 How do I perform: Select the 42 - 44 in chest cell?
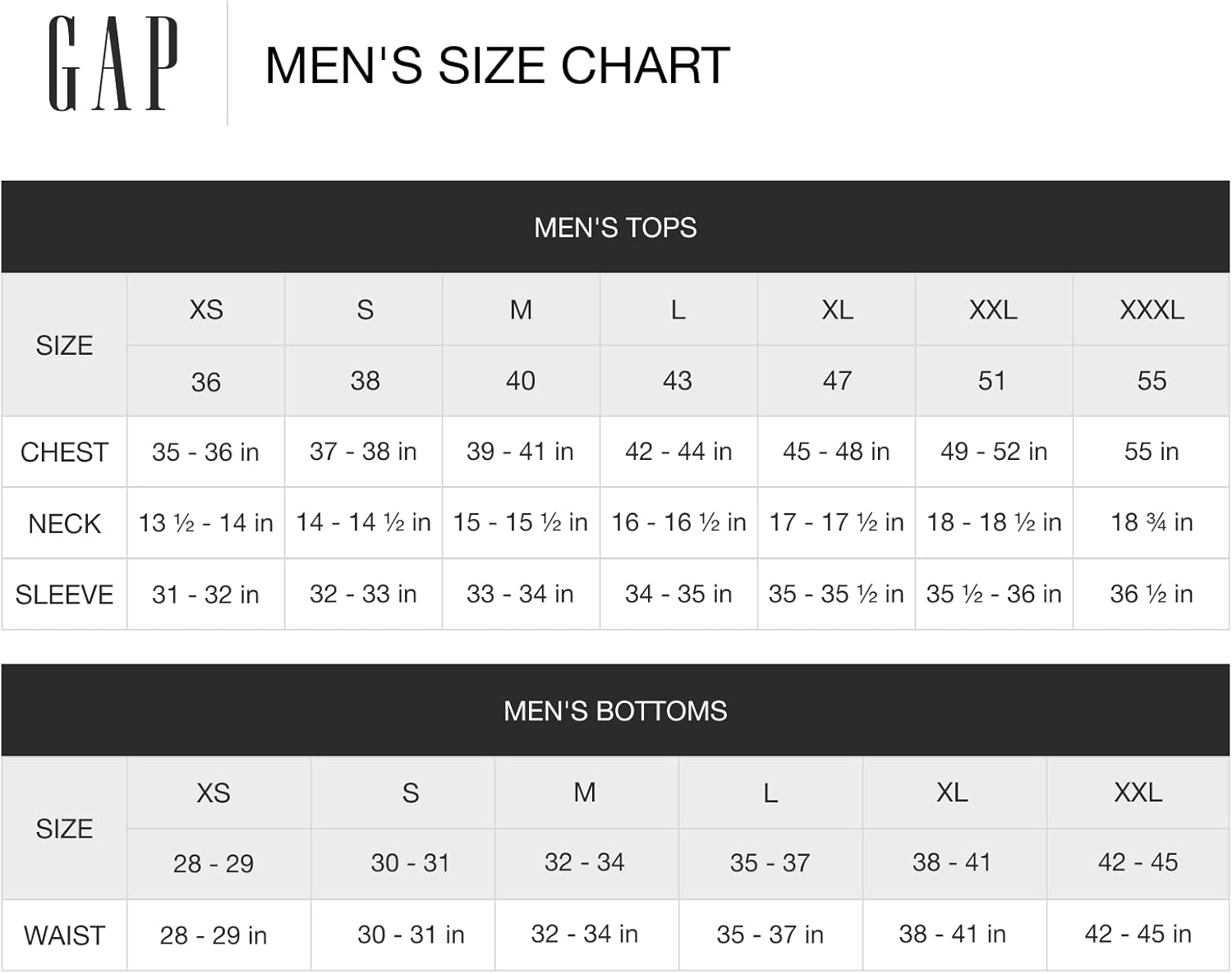[678, 452]
